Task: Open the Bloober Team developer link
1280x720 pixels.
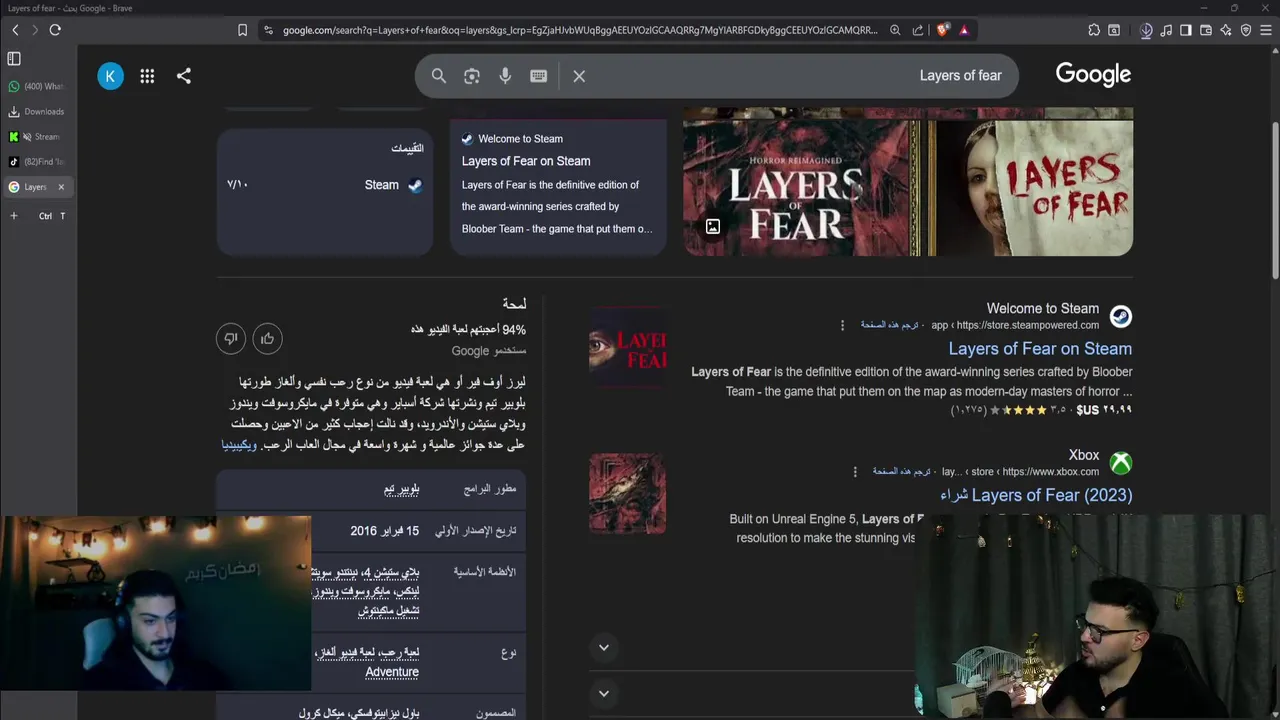Action: pos(401,489)
